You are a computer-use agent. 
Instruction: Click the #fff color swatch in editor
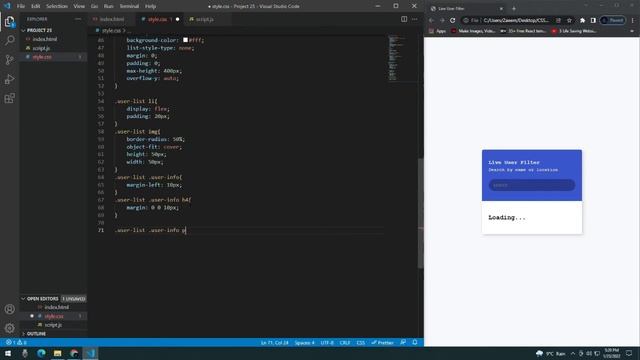coord(185,40)
